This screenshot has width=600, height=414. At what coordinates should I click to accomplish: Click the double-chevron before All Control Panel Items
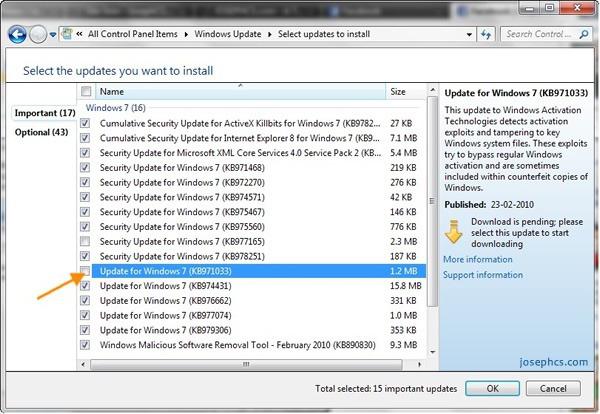click(x=79, y=34)
